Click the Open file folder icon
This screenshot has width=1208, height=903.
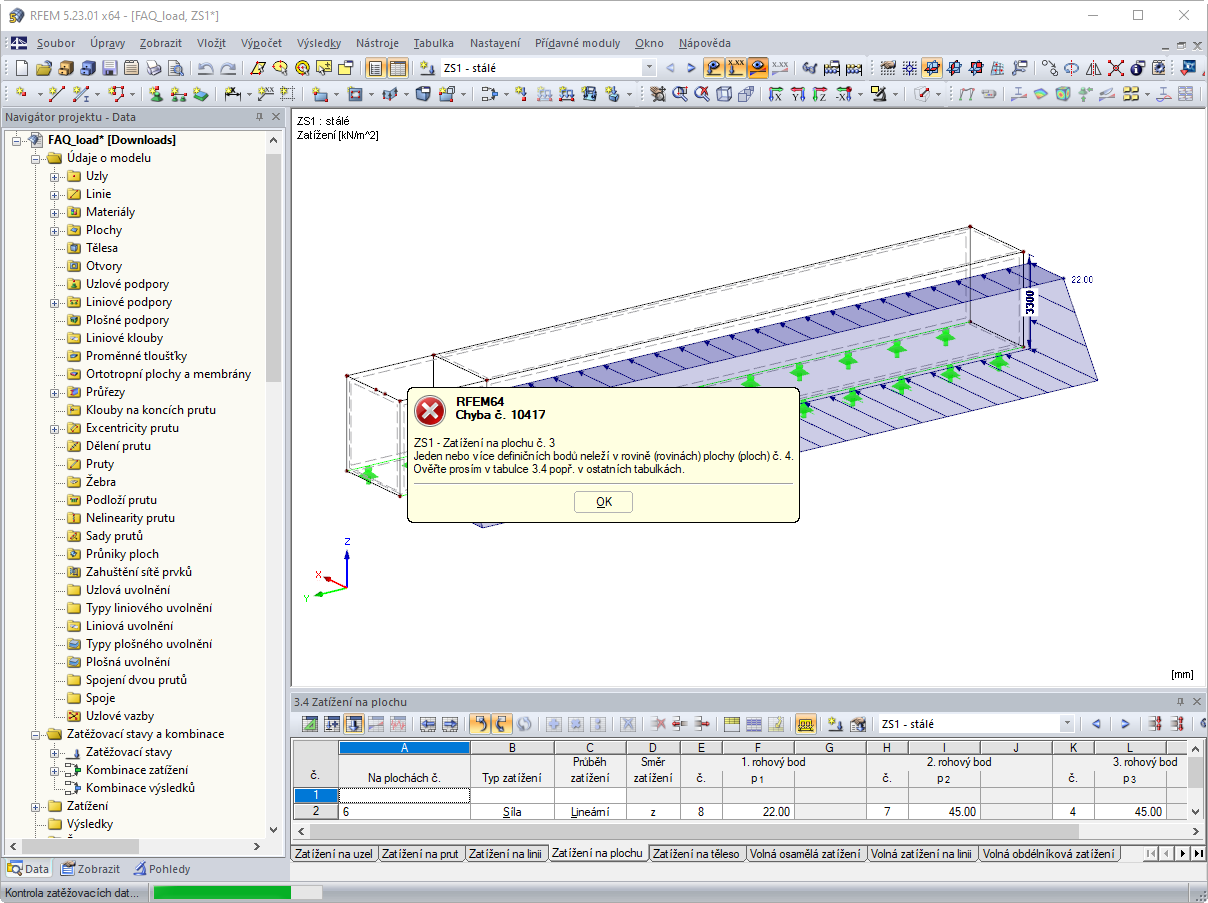pos(43,68)
